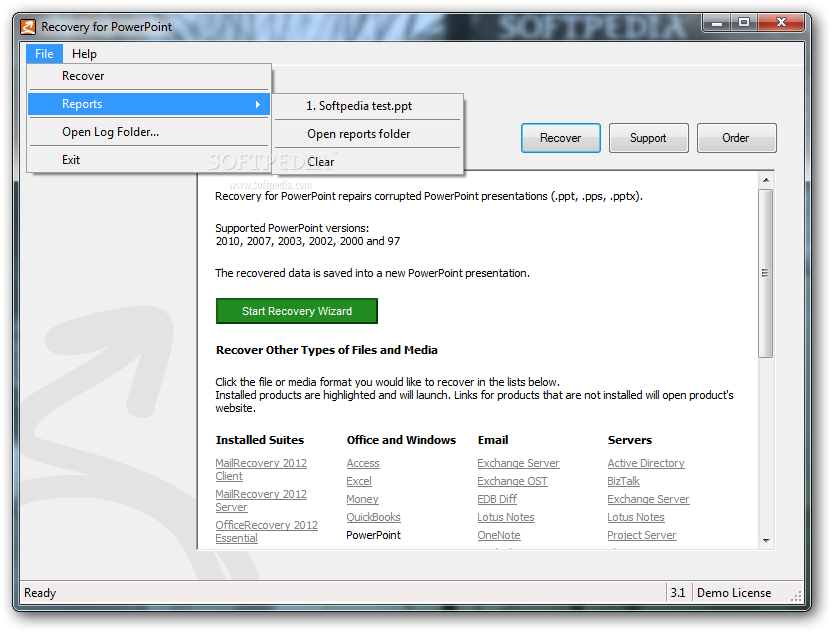Select Clear in the Reports submenu
832x632 pixels.
tap(367, 162)
